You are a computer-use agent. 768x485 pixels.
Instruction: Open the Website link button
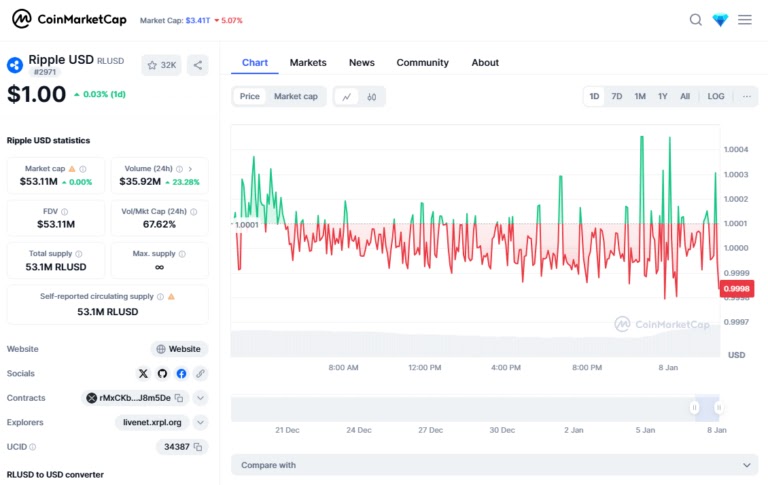click(x=179, y=349)
